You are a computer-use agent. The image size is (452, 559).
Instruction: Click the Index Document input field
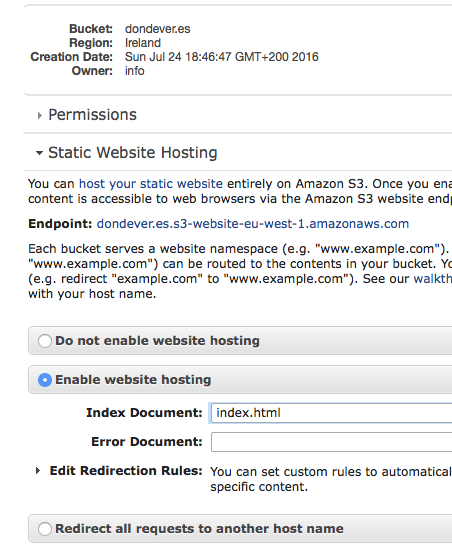tap(332, 413)
